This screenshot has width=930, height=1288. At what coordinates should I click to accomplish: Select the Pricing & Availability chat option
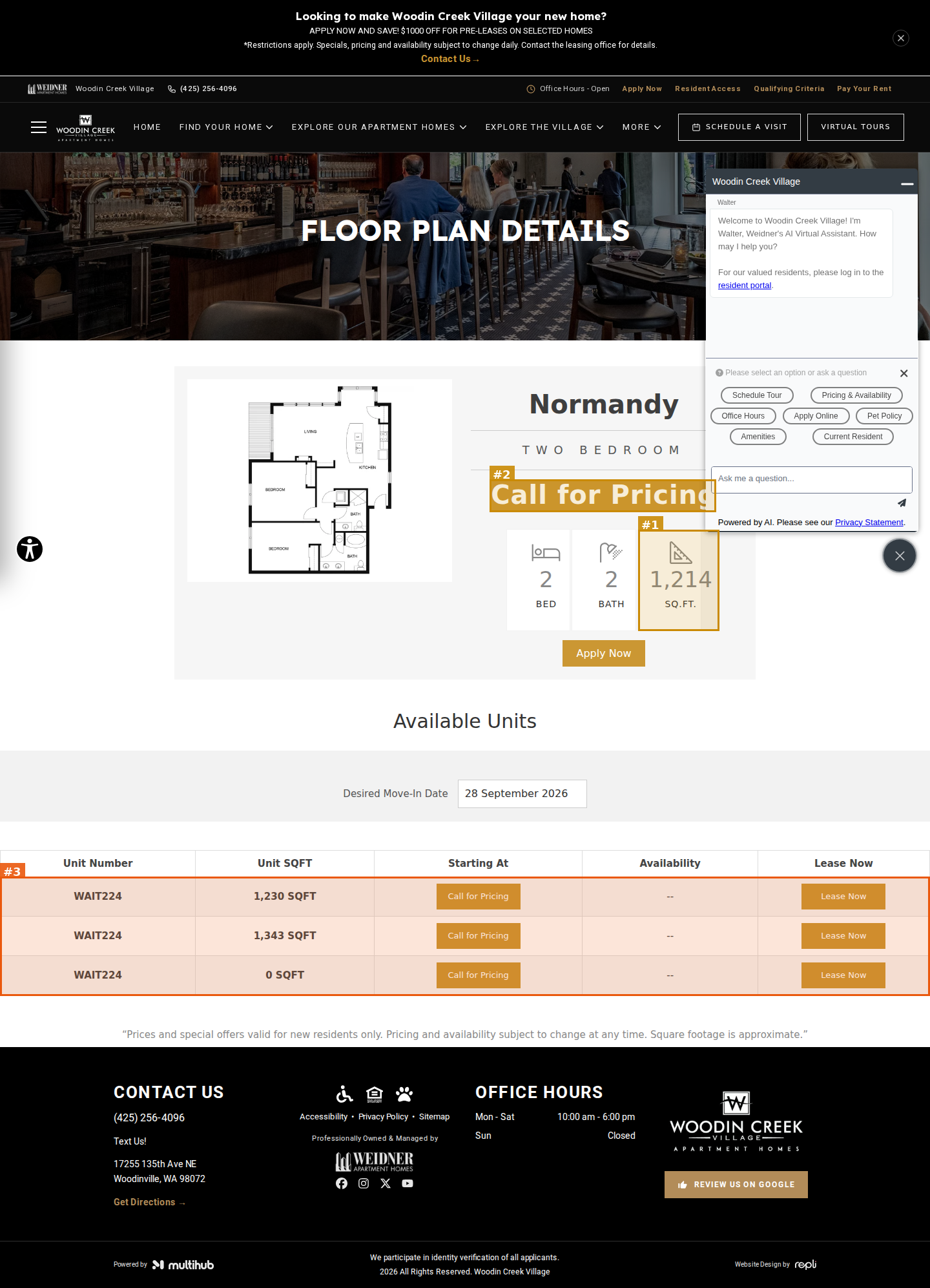pyautogui.click(x=856, y=395)
